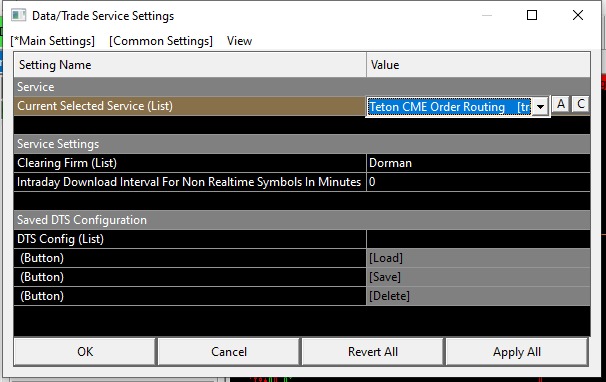
Task: Click the Service Settings section header
Action: click(302, 144)
